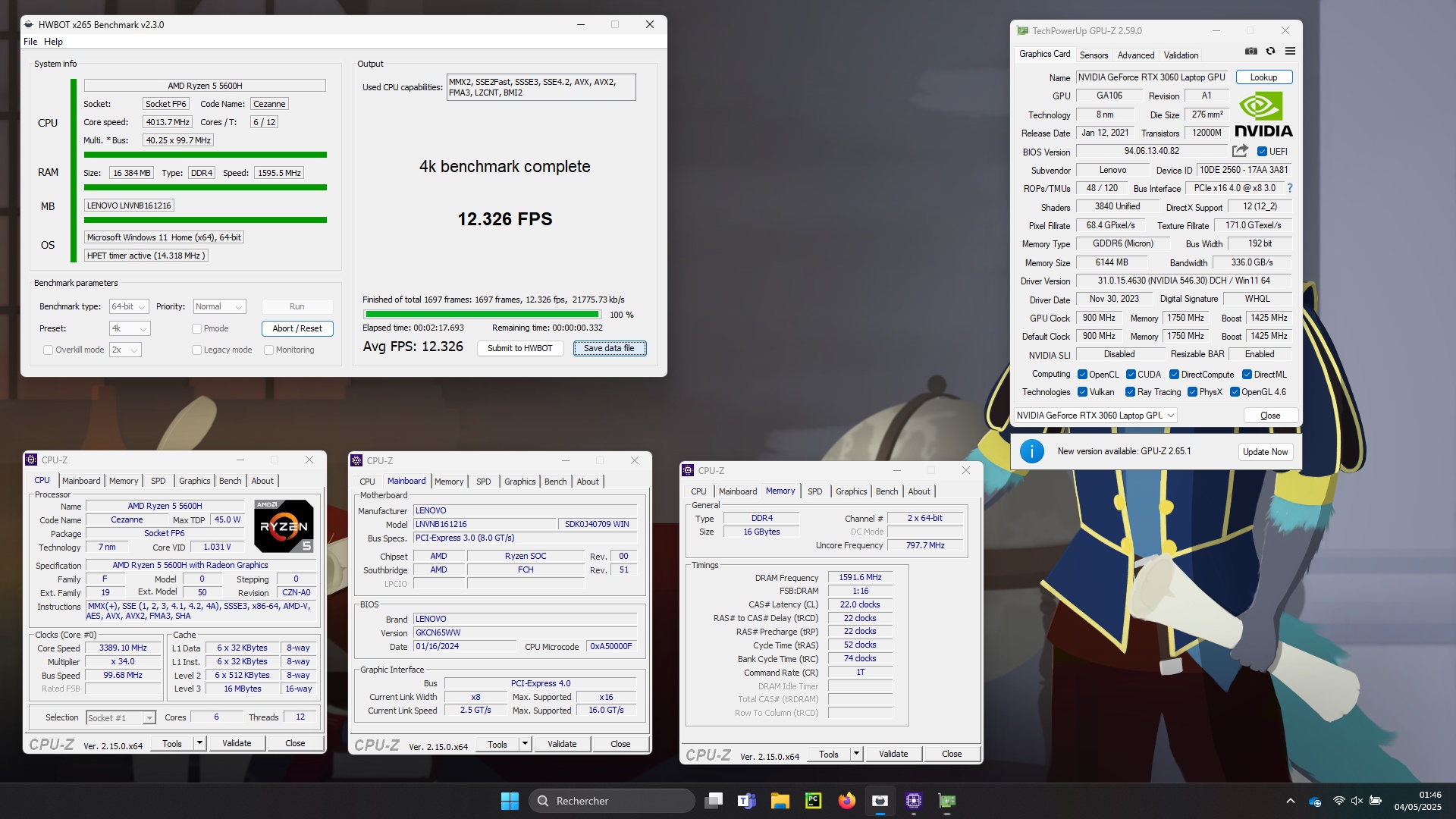The image size is (1456, 819).
Task: Click the benchmark progress bar at 100%
Action: click(482, 314)
